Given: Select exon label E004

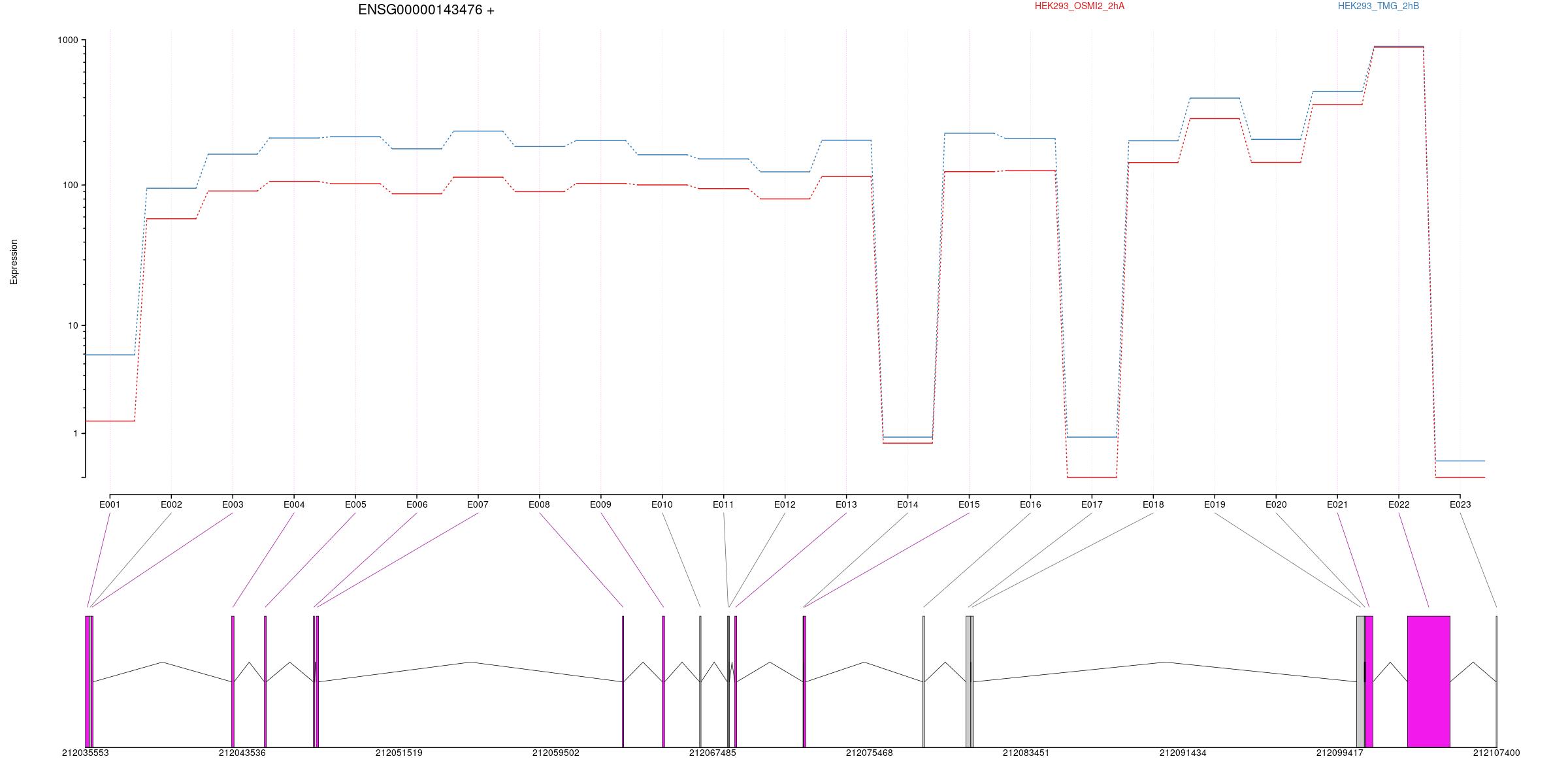Looking at the screenshot, I should point(294,504).
